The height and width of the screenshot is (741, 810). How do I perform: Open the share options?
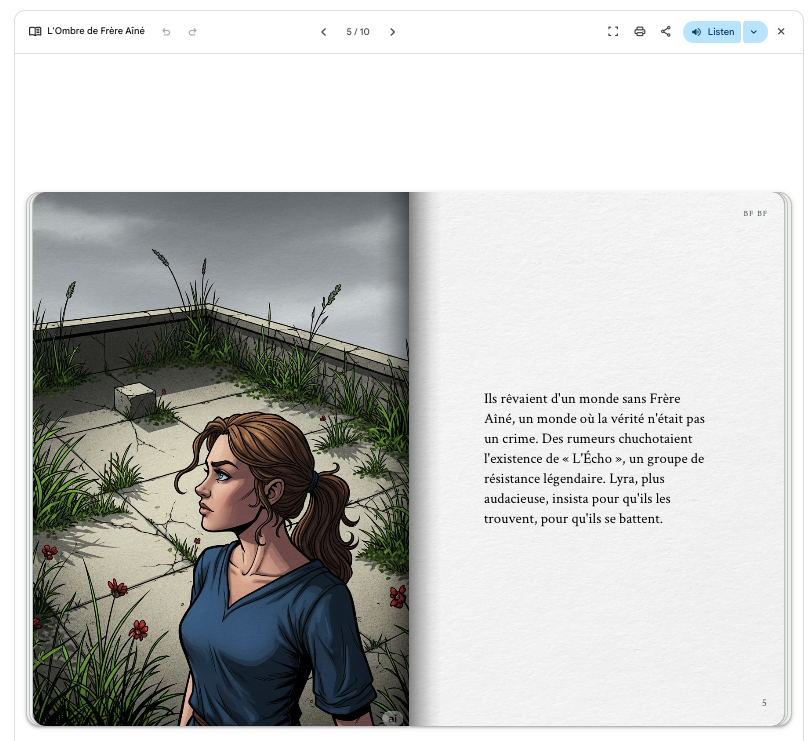coord(666,32)
